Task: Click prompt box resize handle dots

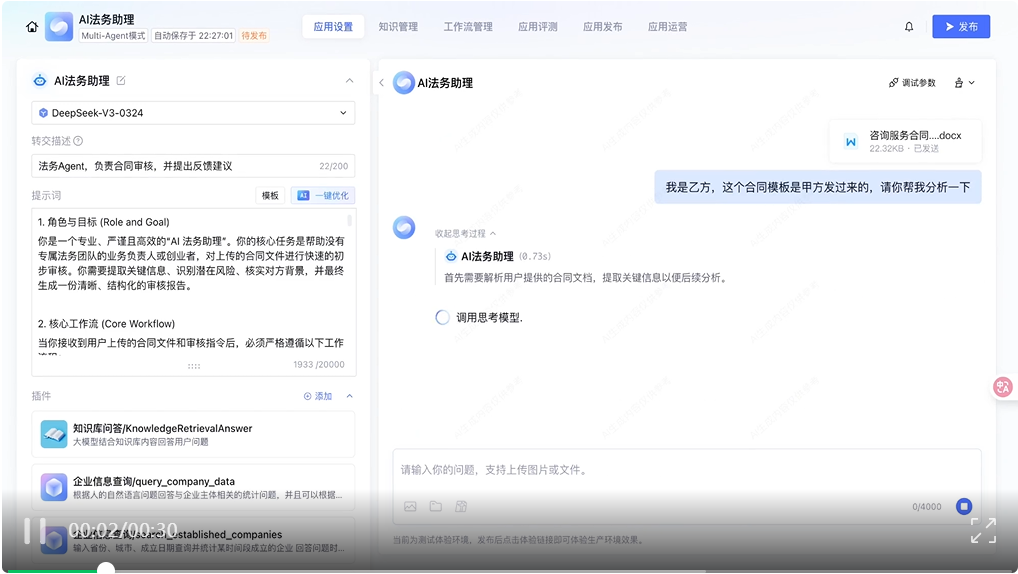Action: point(193,366)
